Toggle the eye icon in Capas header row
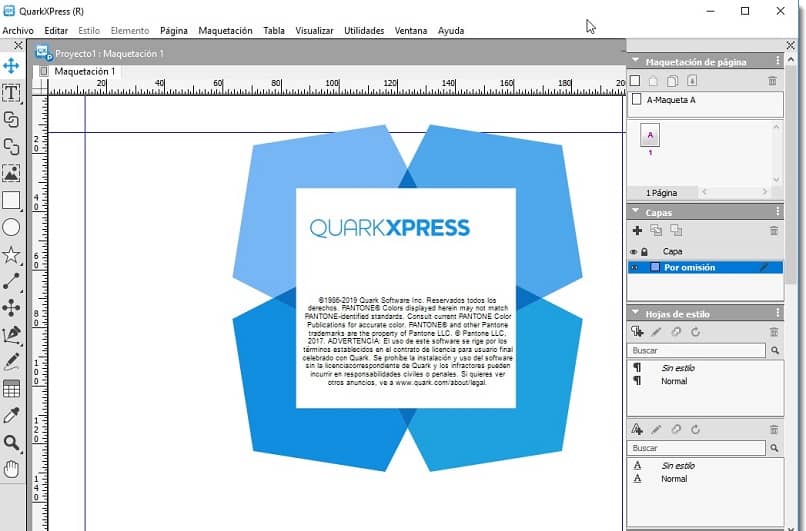Screen dimensions: 806x531 point(634,252)
